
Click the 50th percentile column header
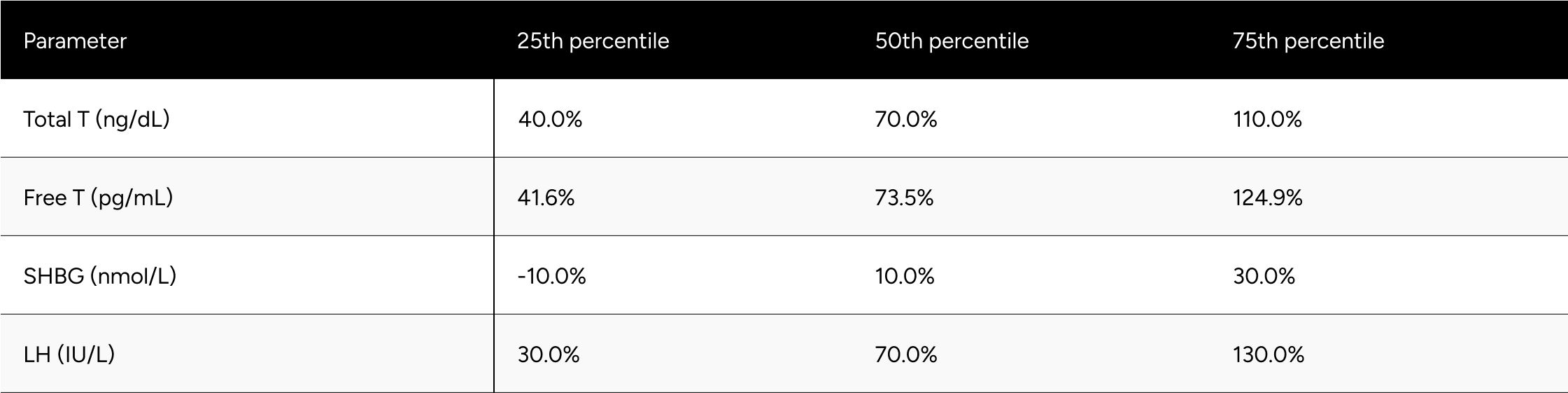tap(952, 41)
